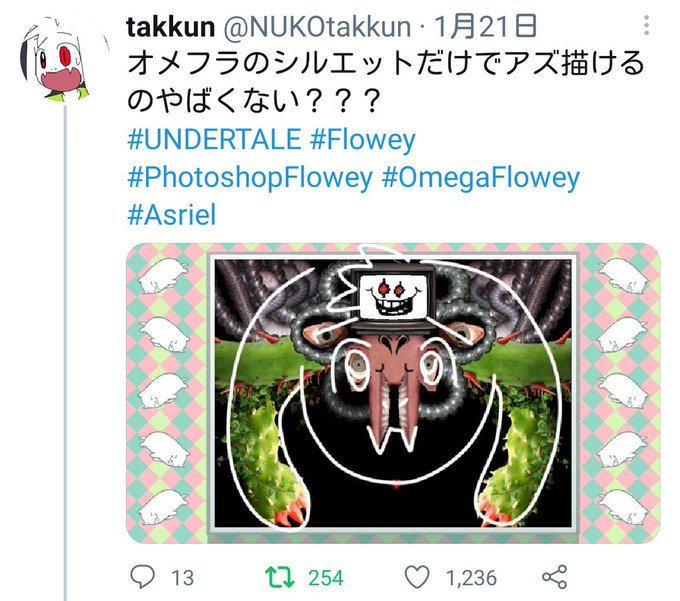Open the #OmegaFlowey hashtag

(481, 179)
